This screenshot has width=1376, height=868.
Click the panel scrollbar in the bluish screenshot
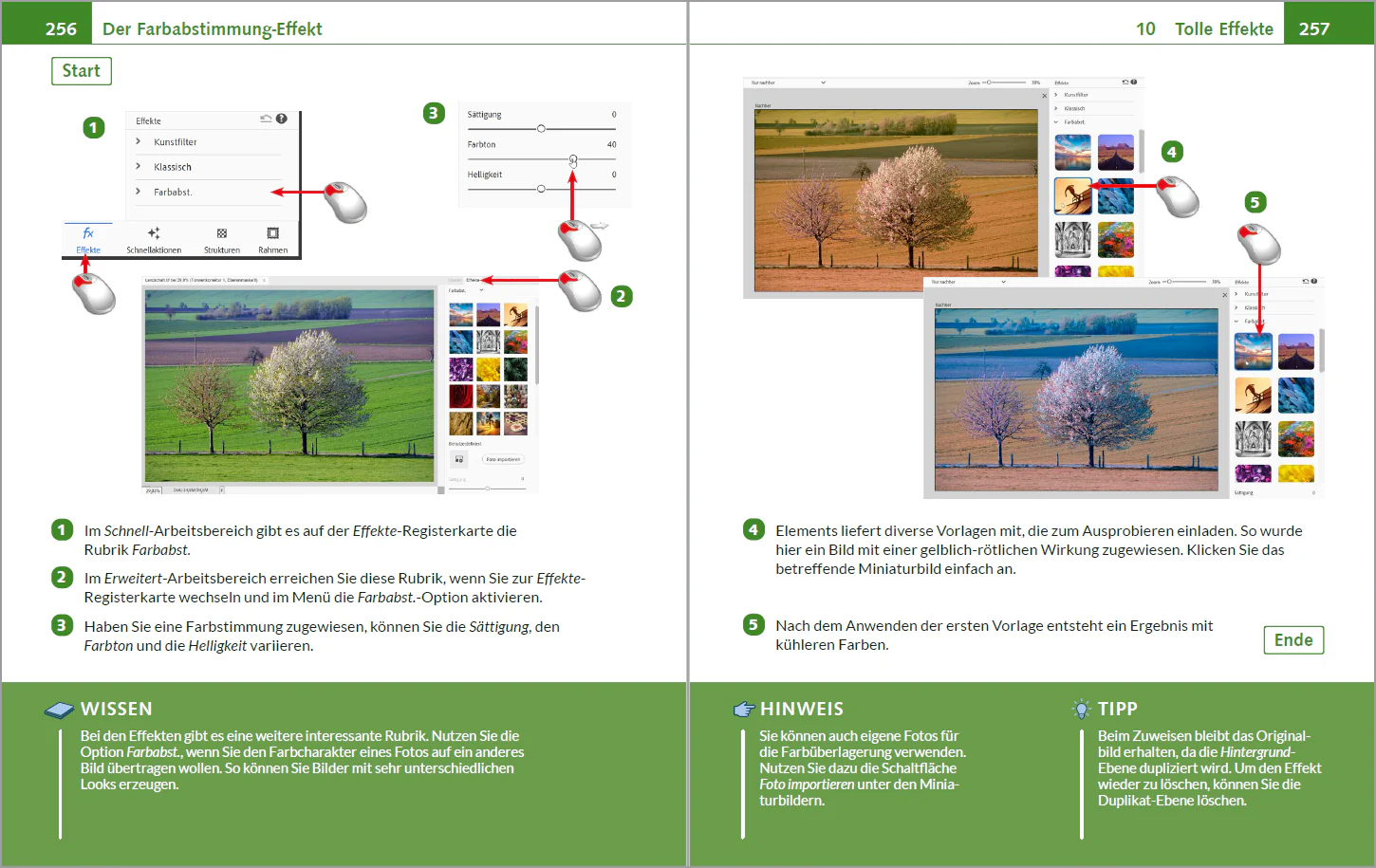(x=1320, y=351)
